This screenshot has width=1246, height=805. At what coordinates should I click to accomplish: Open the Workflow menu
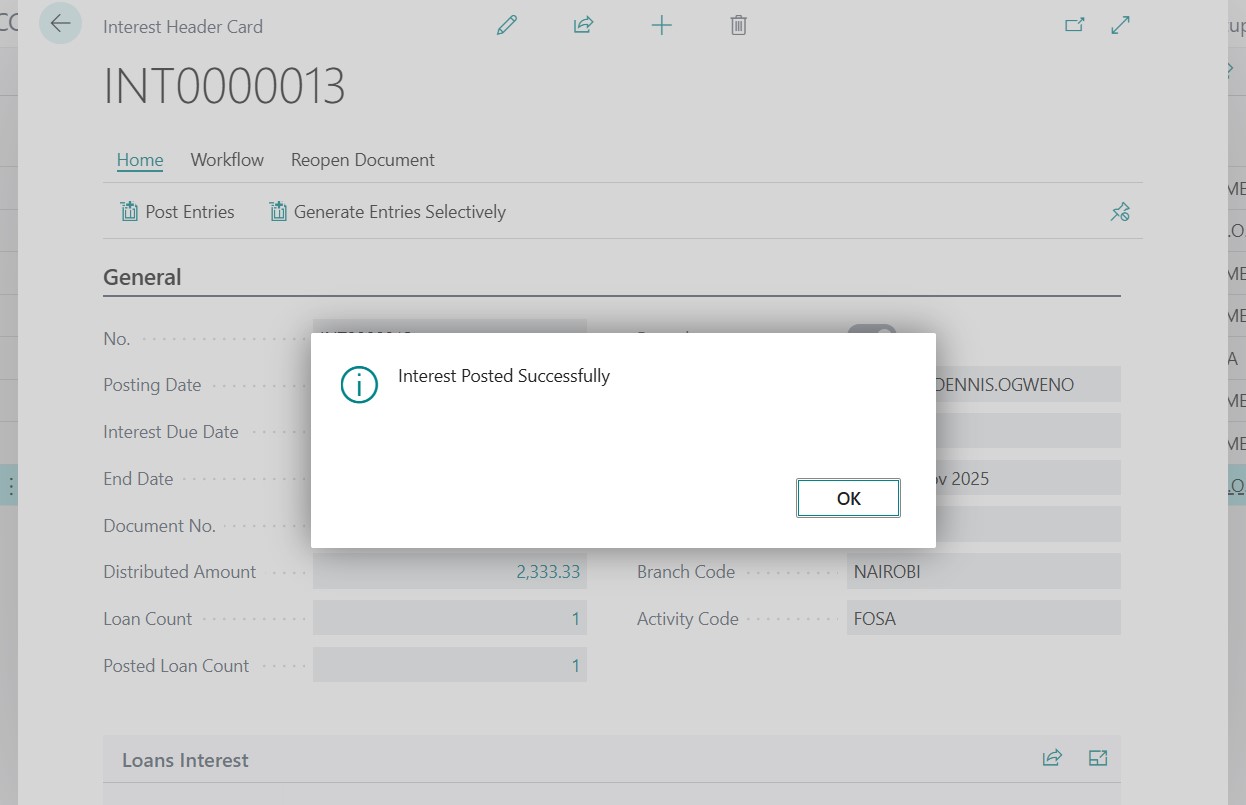227,160
